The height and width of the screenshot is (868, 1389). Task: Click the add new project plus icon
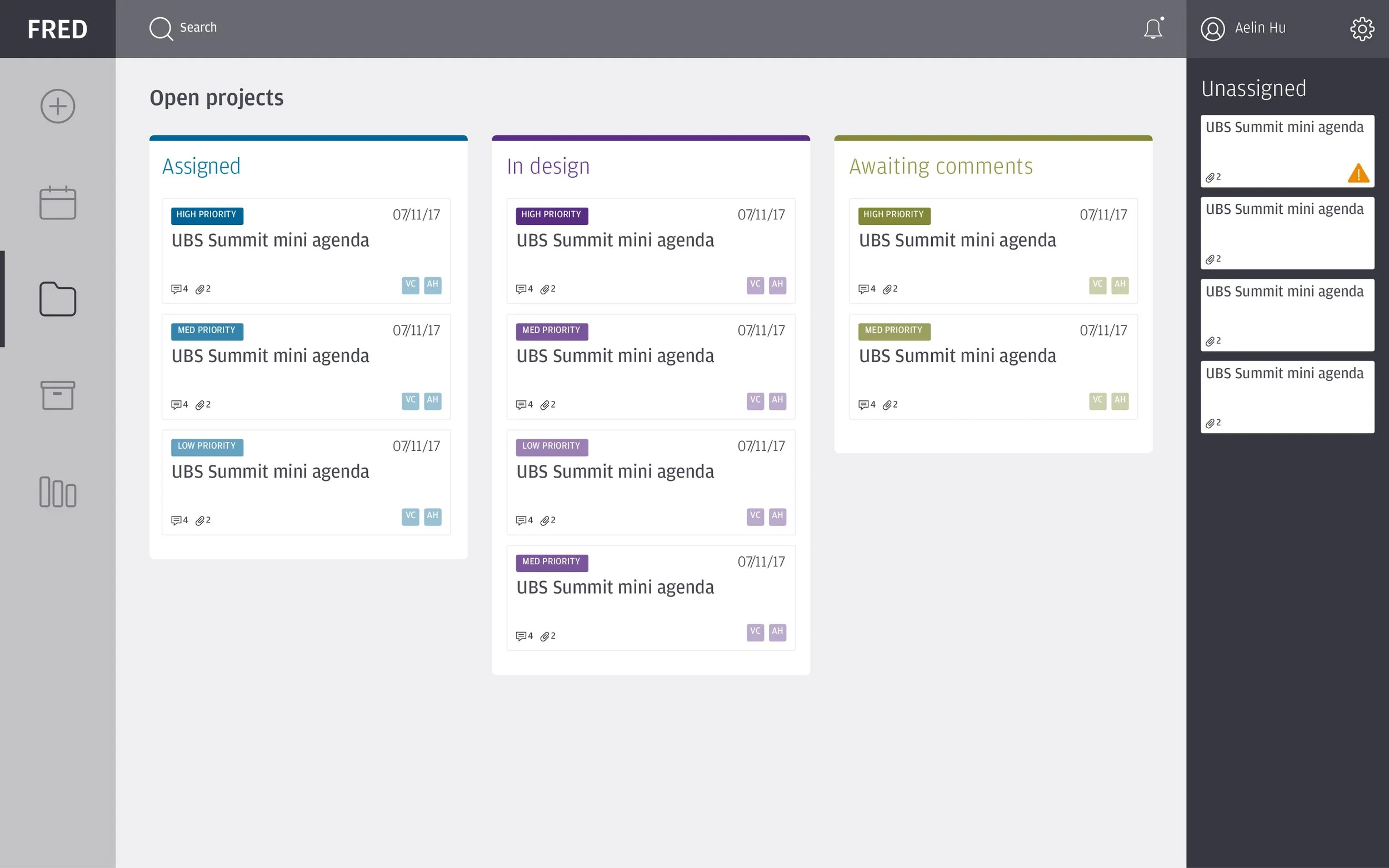point(57,106)
